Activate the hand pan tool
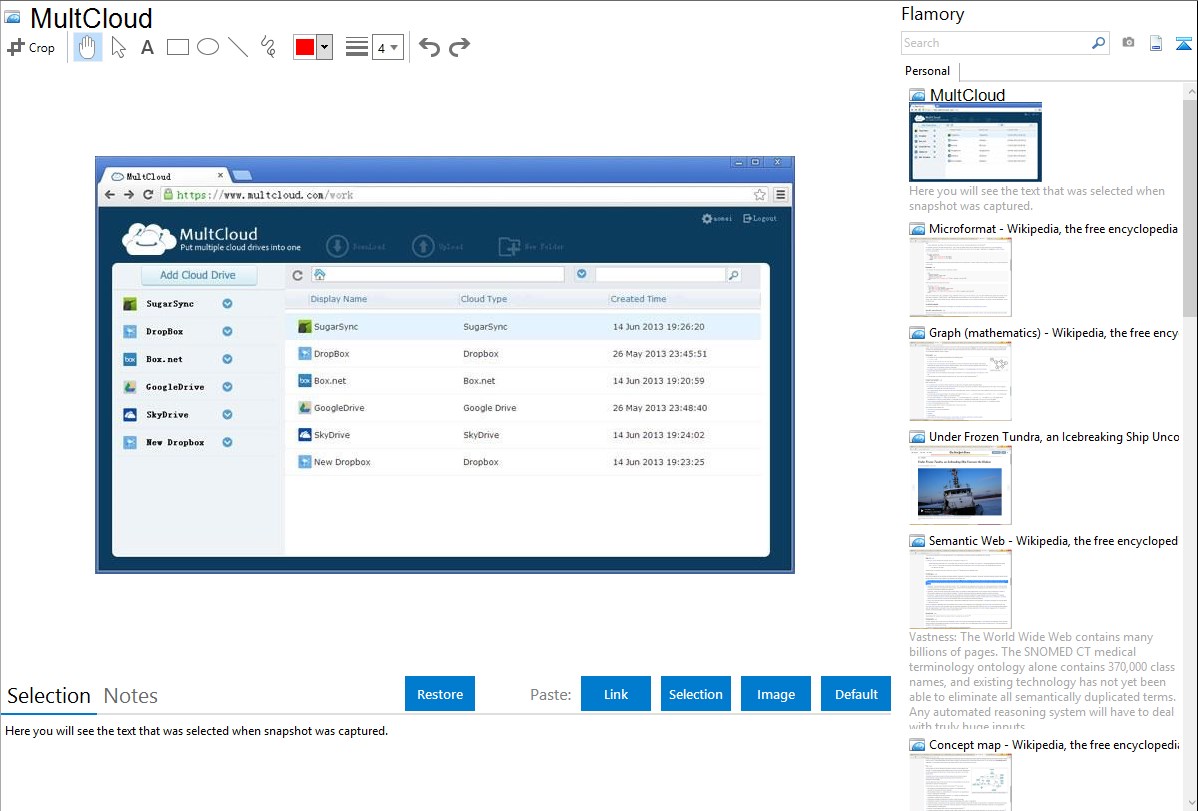Viewport: 1198px width, 811px height. 88,47
